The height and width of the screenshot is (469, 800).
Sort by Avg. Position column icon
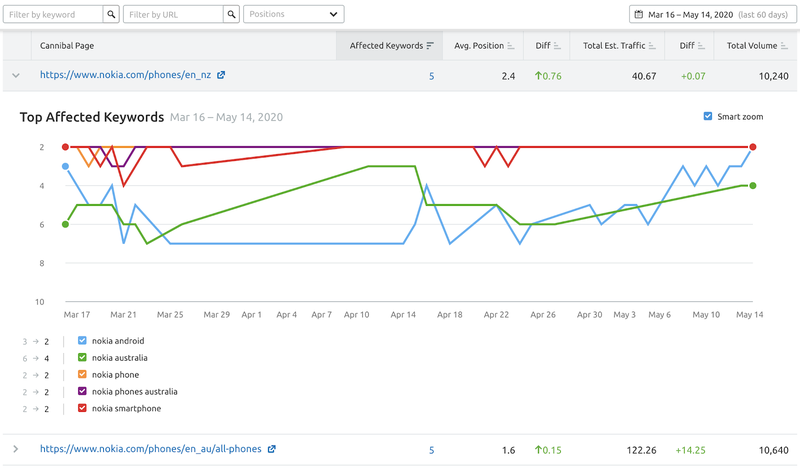[511, 46]
